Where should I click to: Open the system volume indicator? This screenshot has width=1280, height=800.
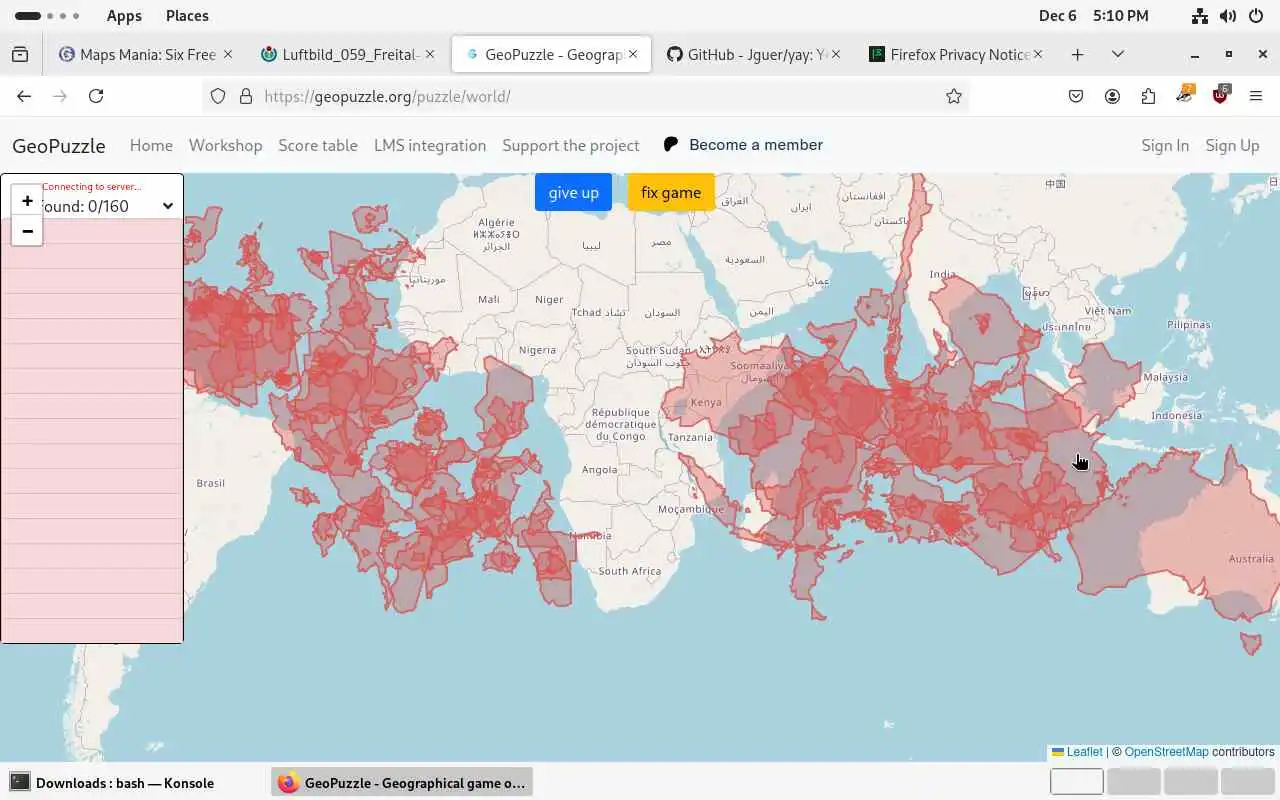pyautogui.click(x=1228, y=16)
